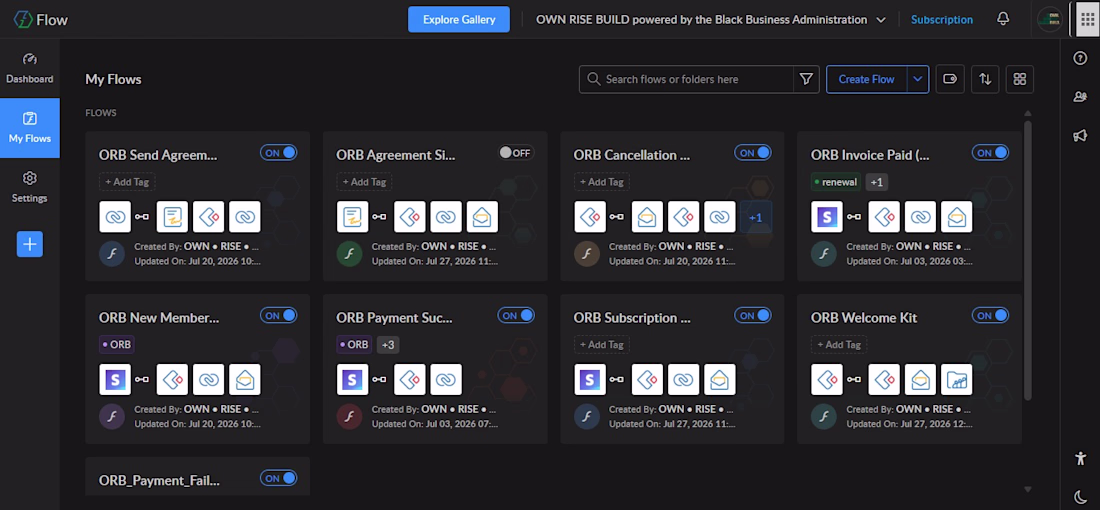Disable ORB New Member flow
This screenshot has height=510, width=1100.
point(279,316)
